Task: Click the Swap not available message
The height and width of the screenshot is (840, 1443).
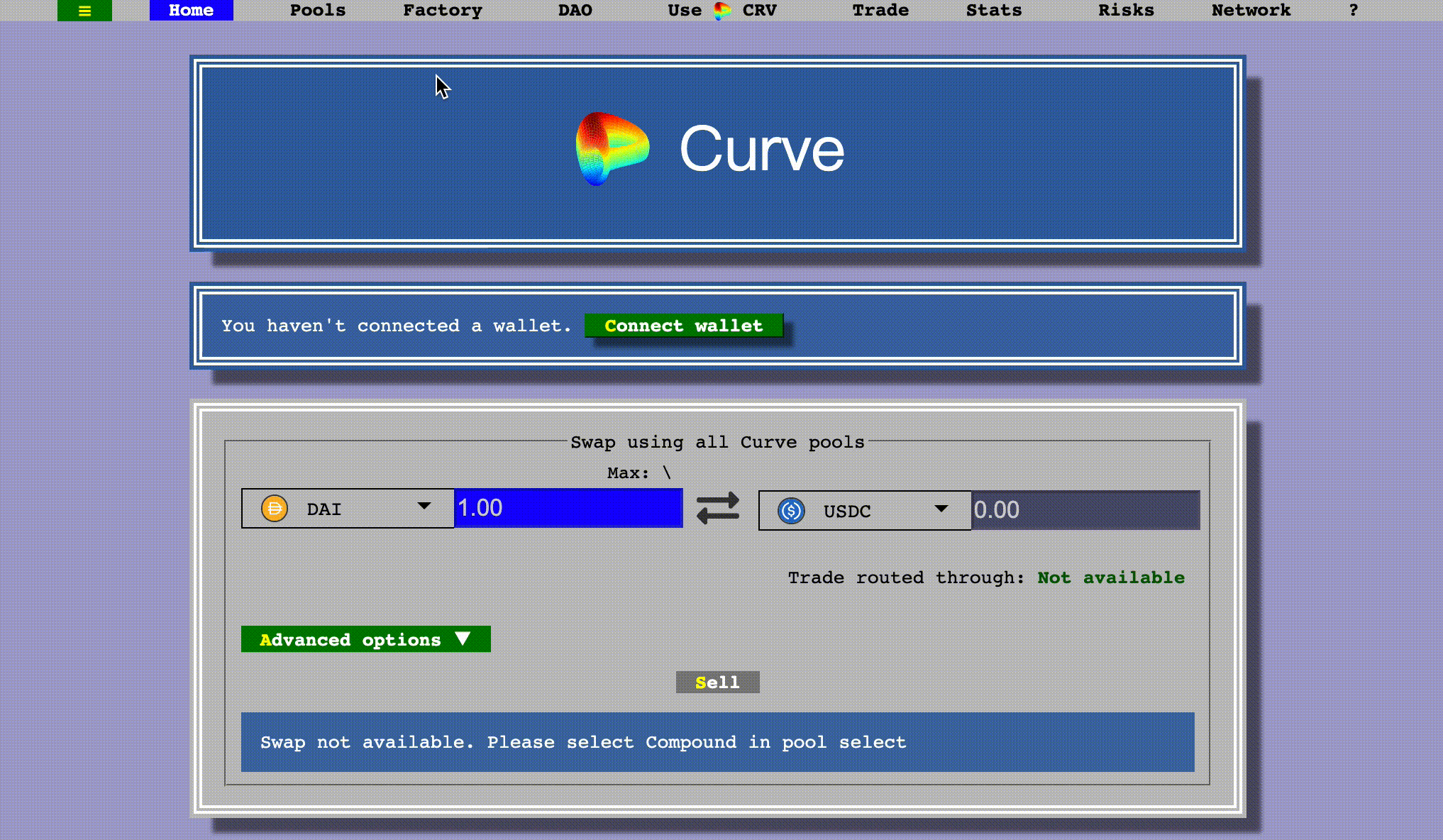Action: click(718, 742)
